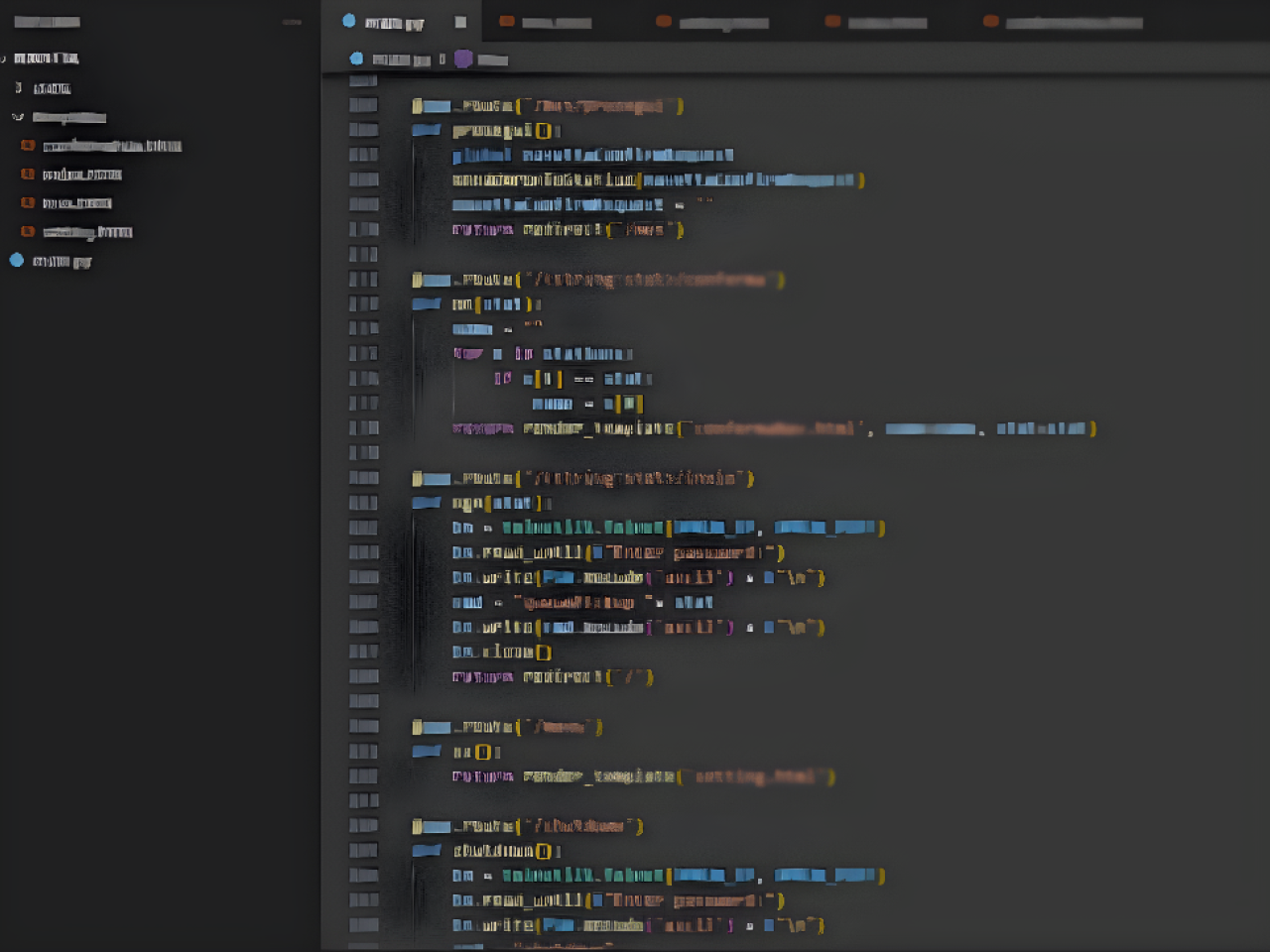The image size is (1270, 952).
Task: Expand the collapsed folder in the explorer
Action: [18, 88]
